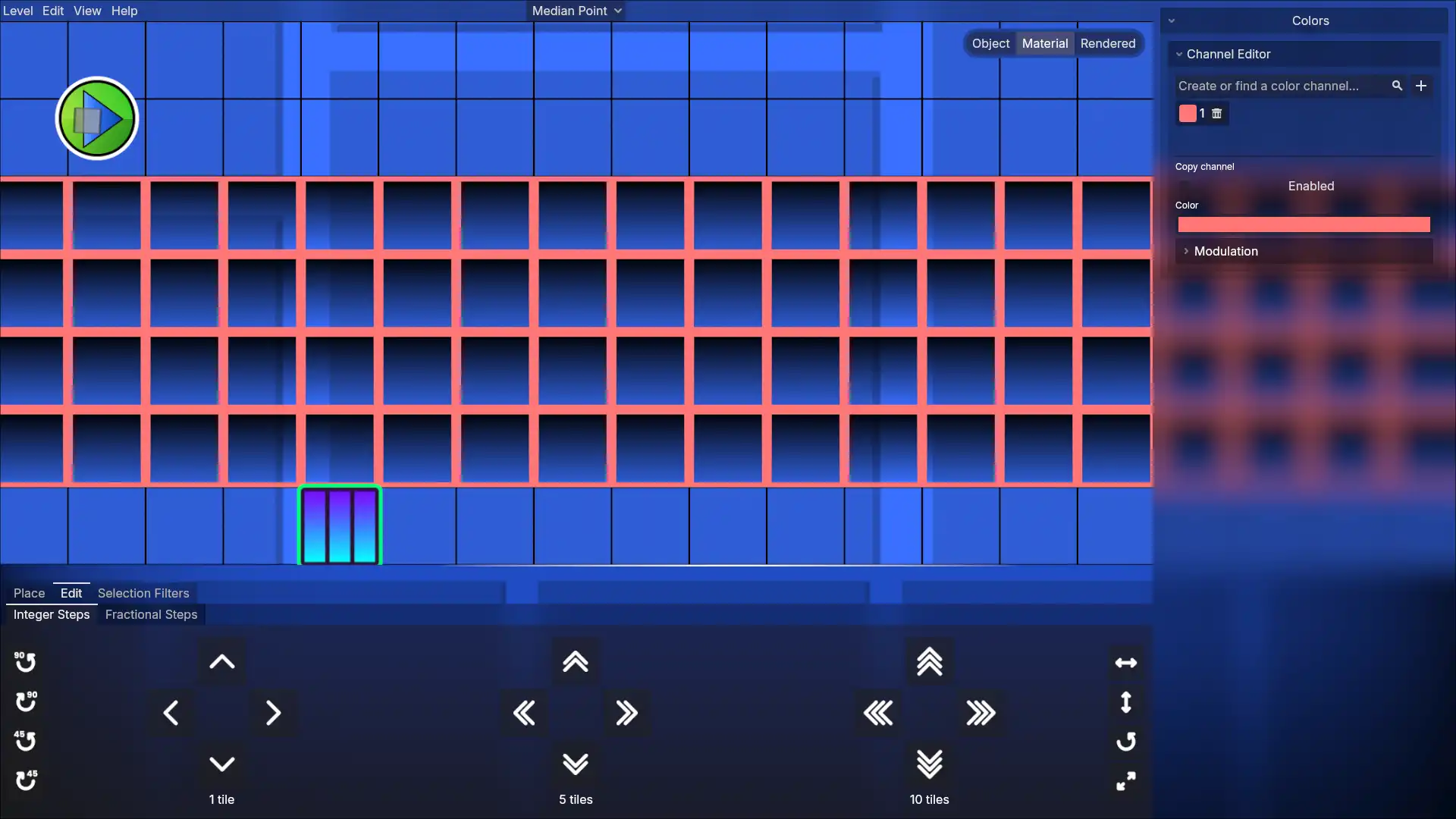1456x819 pixels.
Task: Delete color channel 1 with trash icon
Action: tap(1217, 114)
